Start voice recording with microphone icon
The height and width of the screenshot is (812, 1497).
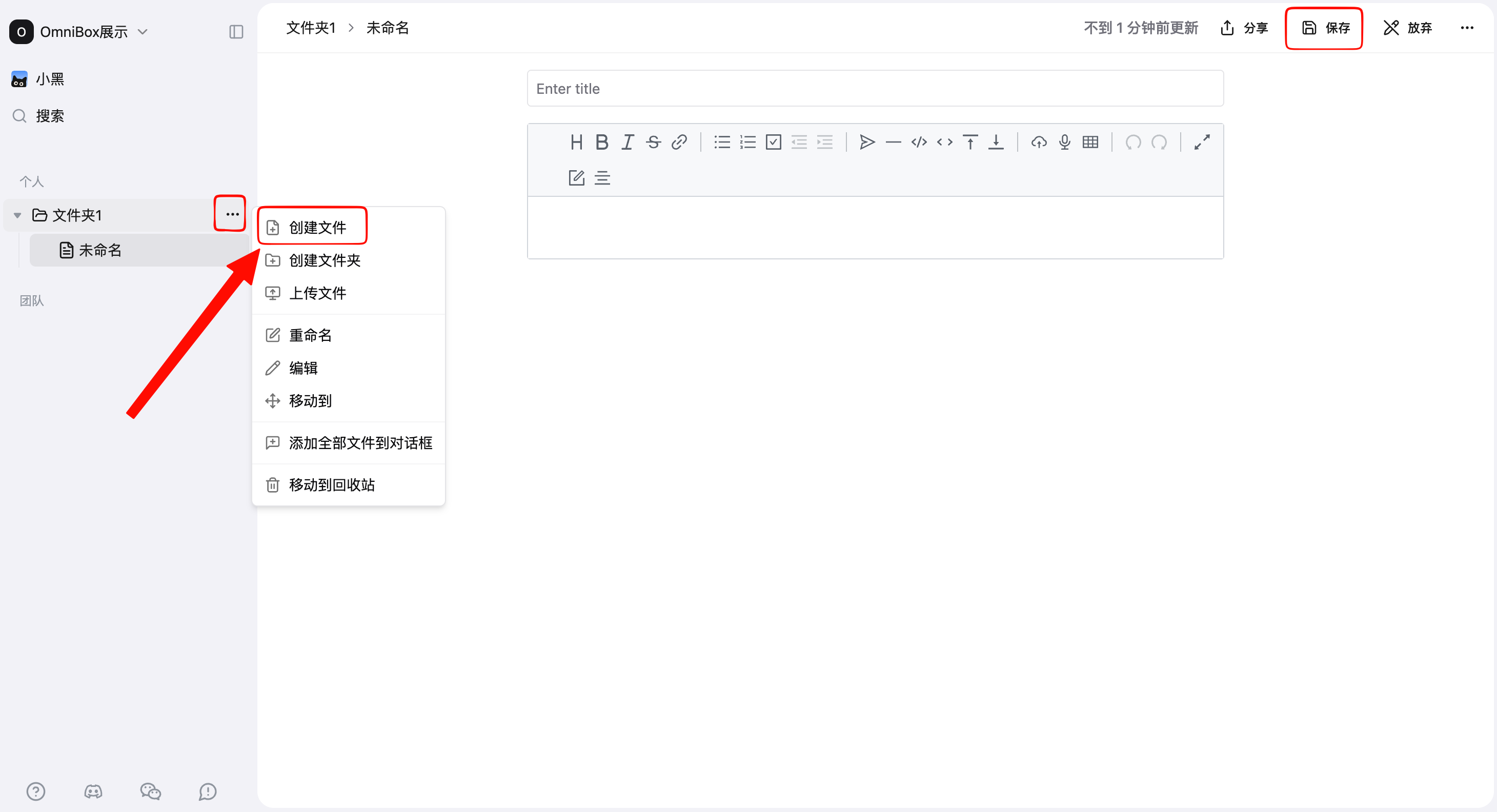click(x=1064, y=143)
